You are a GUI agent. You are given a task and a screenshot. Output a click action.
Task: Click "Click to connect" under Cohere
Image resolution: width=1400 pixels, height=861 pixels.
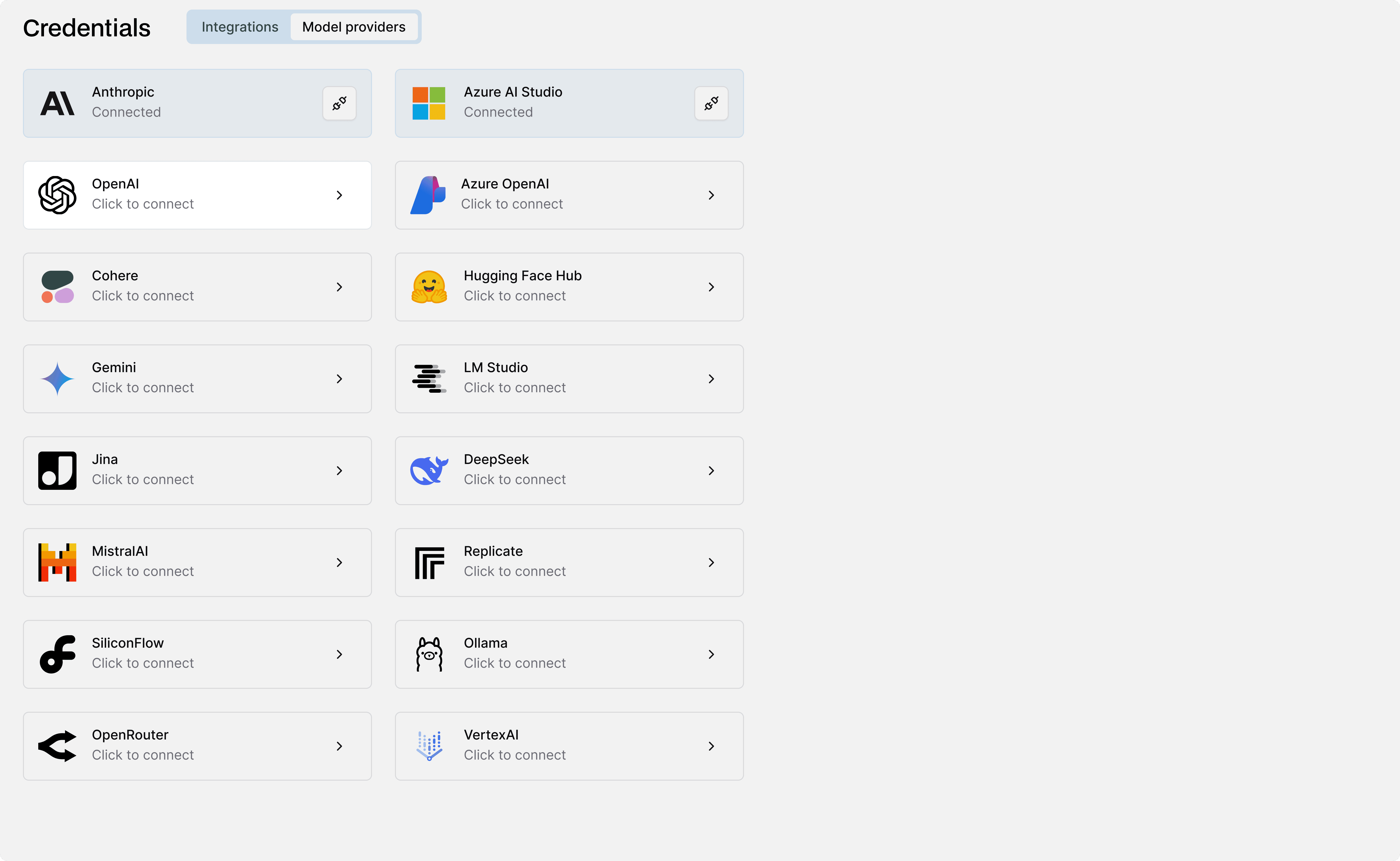(x=143, y=296)
